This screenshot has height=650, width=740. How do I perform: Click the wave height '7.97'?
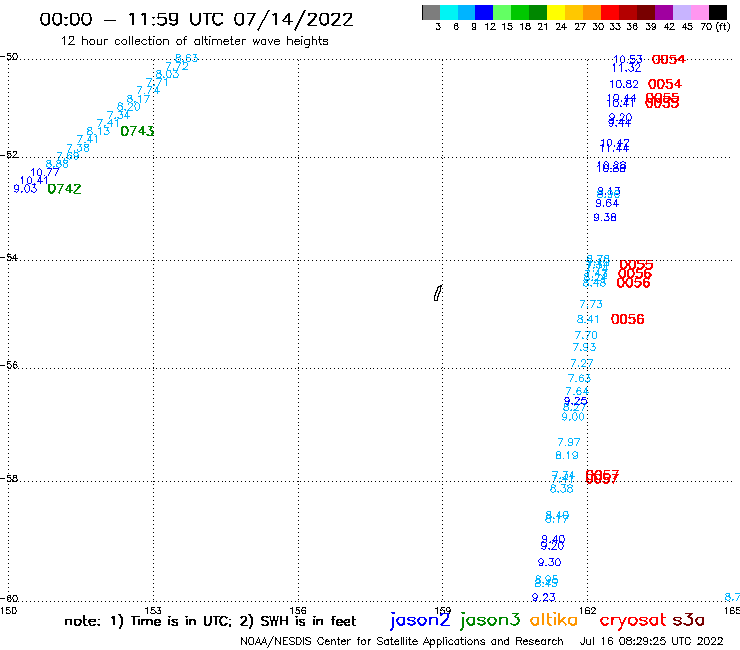pyautogui.click(x=569, y=442)
